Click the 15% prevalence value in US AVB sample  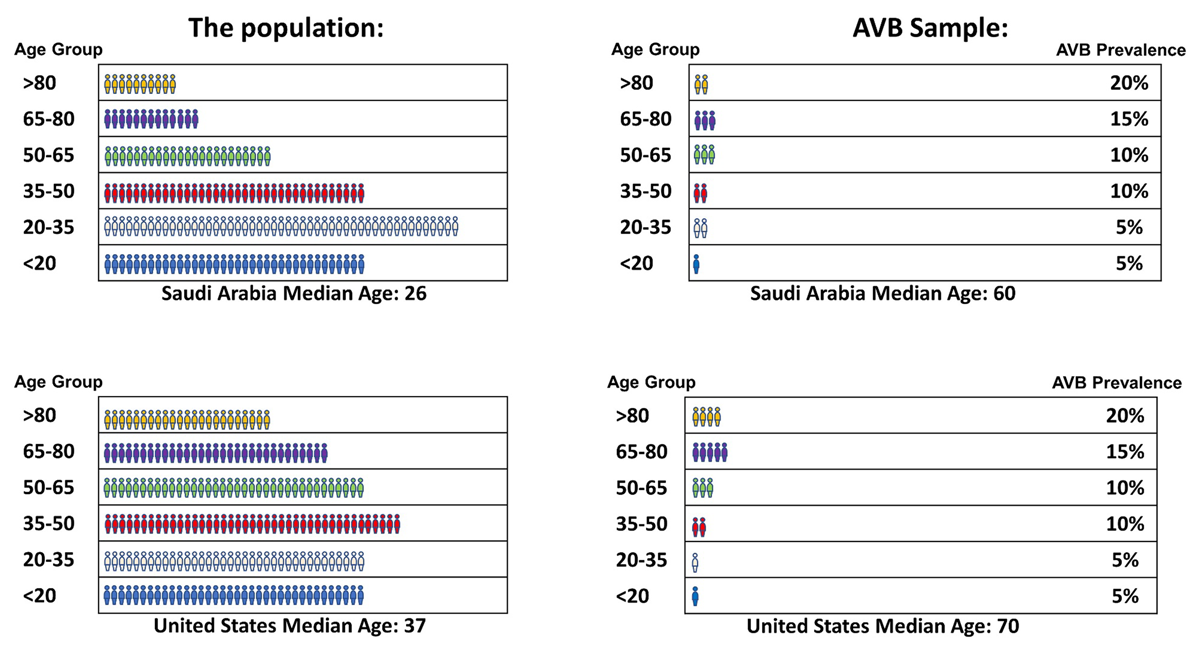pyautogui.click(x=1124, y=452)
